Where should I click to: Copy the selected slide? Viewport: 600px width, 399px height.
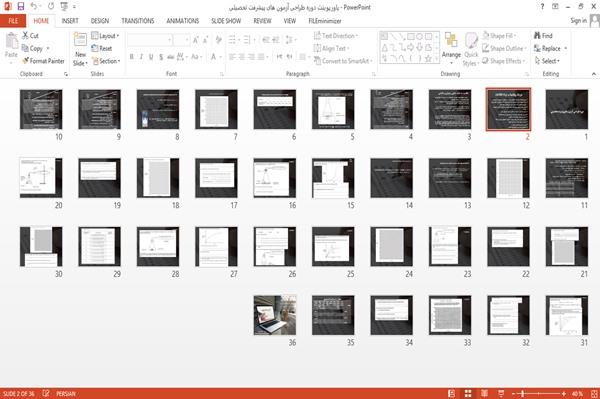coord(32,48)
